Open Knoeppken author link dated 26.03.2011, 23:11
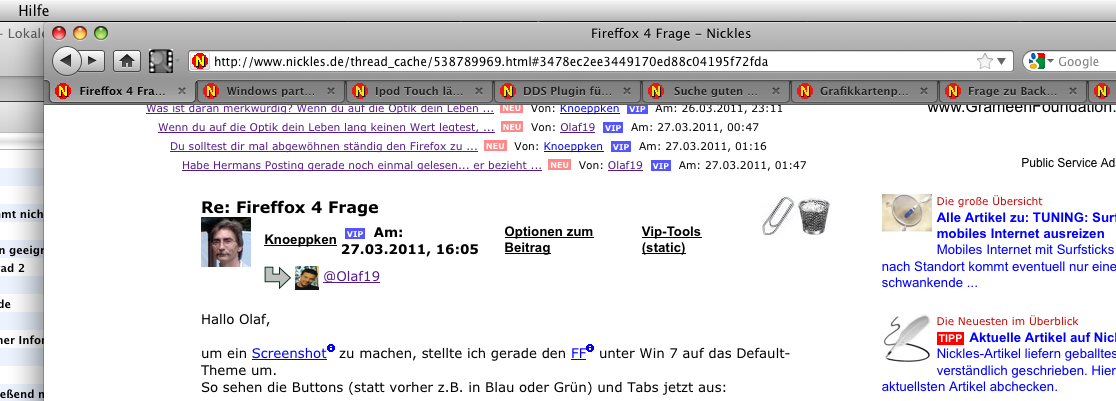1116x401 pixels. [x=589, y=109]
